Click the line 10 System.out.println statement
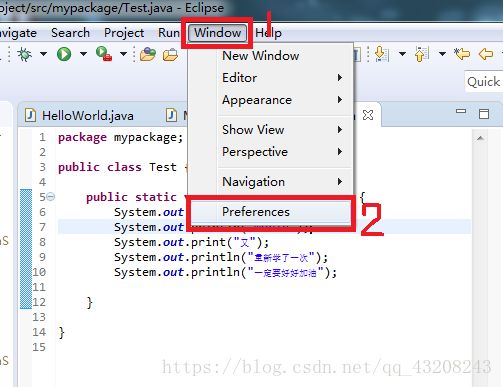The image size is (503, 387). 226,272
